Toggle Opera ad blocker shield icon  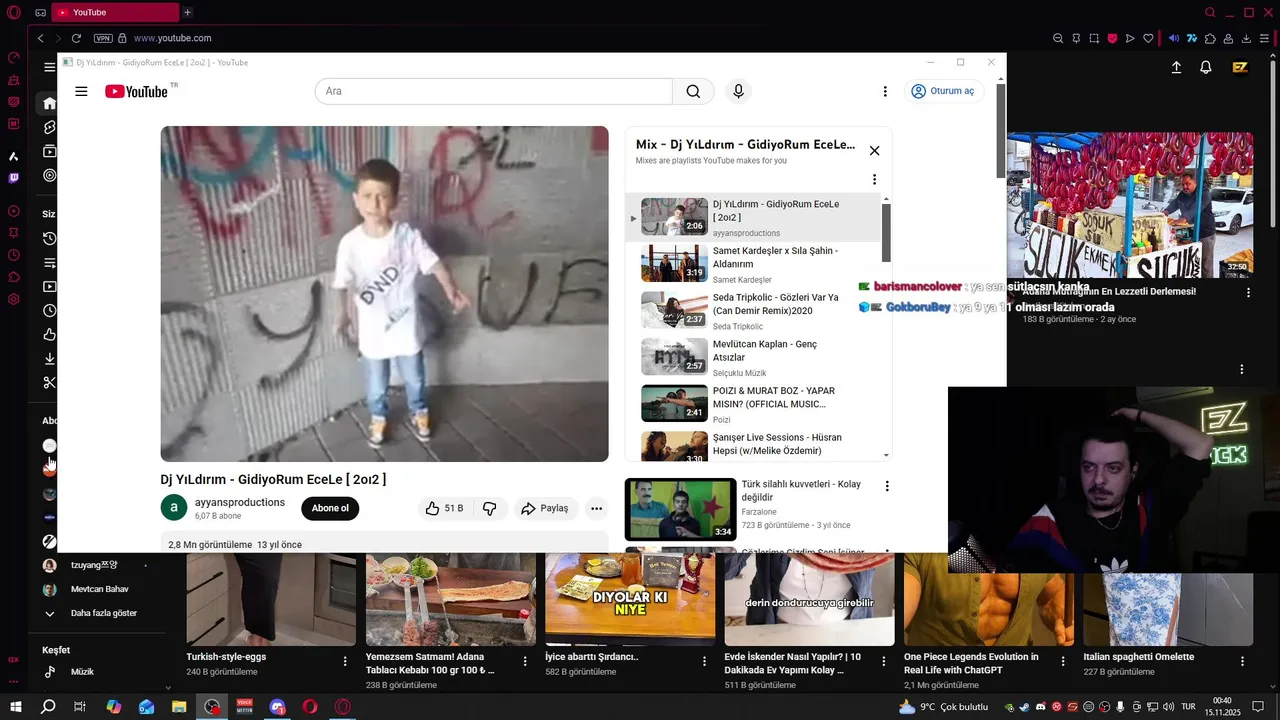coord(1112,38)
